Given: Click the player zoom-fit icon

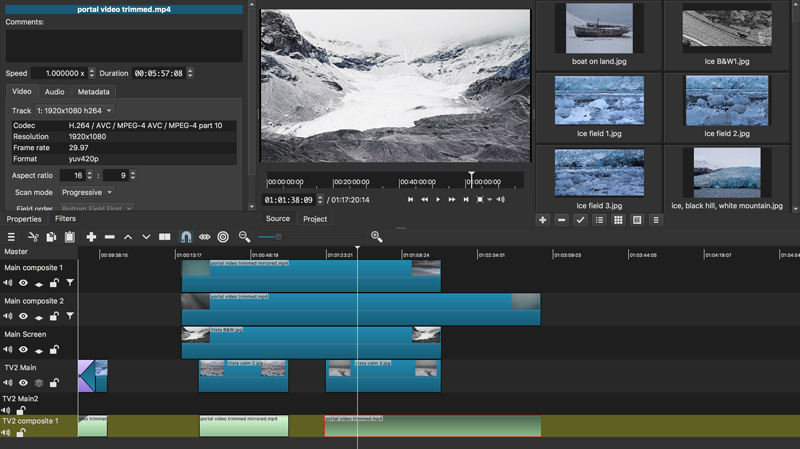Looking at the screenshot, I should [480, 199].
